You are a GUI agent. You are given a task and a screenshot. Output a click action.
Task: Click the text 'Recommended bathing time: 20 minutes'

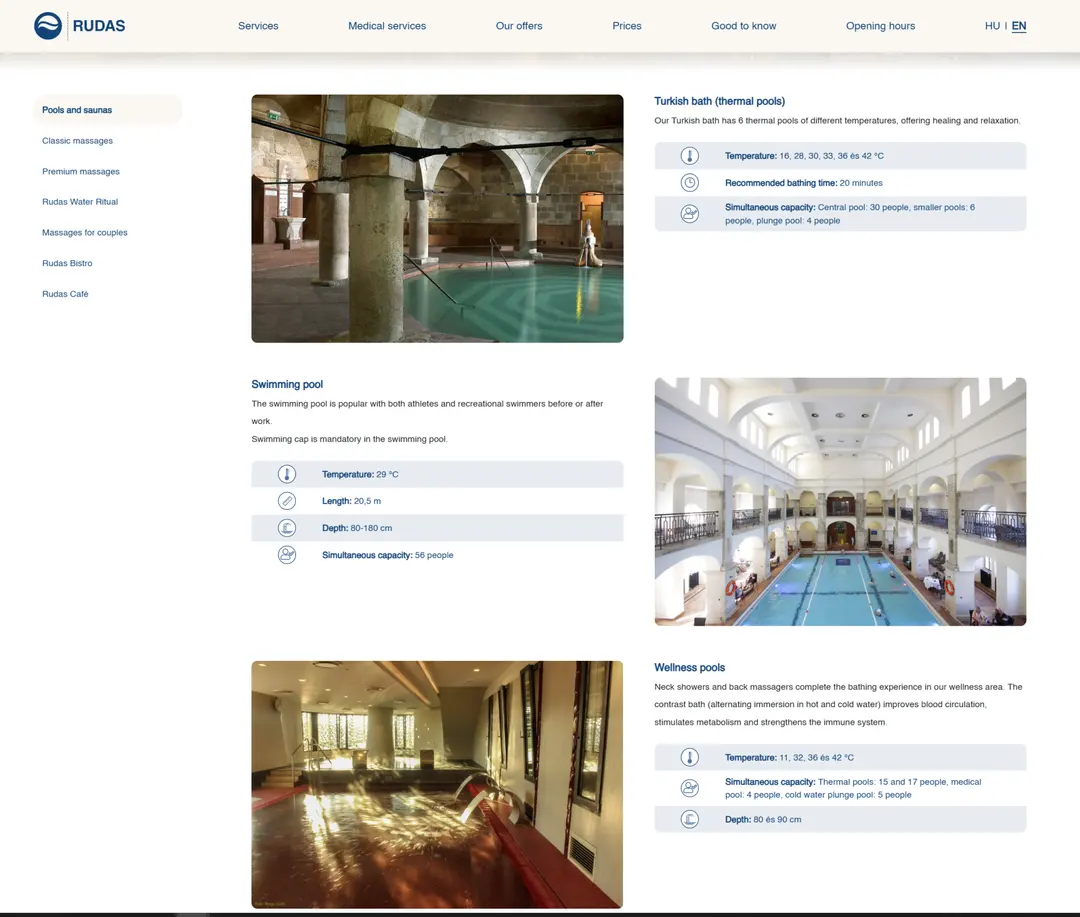coord(804,183)
